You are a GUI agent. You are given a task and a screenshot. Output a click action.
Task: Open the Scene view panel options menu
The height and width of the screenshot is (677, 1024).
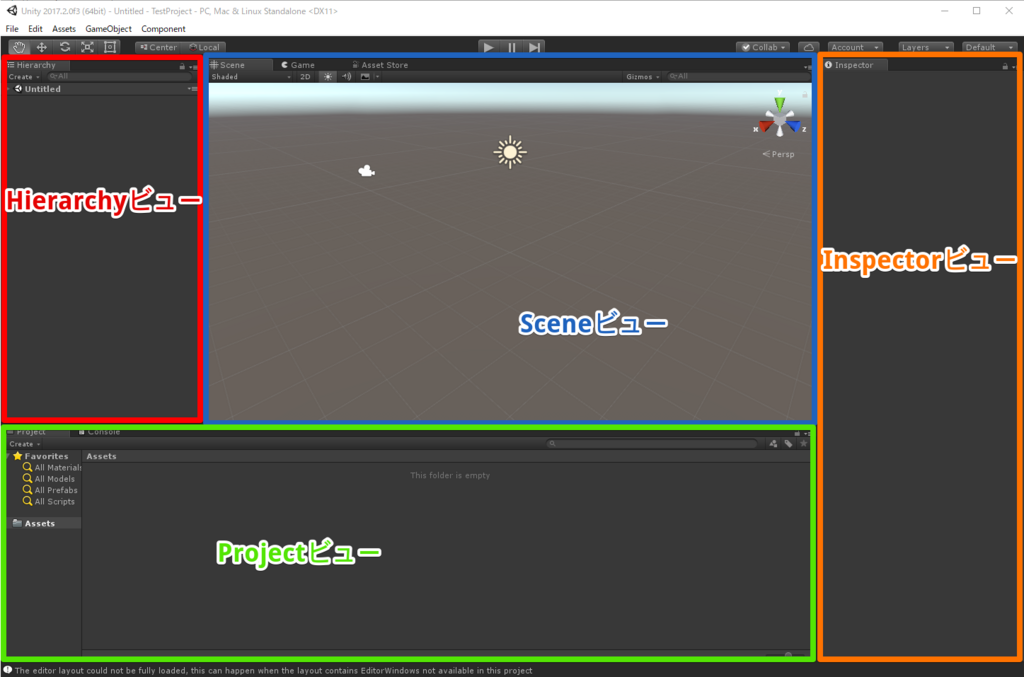[x=807, y=67]
